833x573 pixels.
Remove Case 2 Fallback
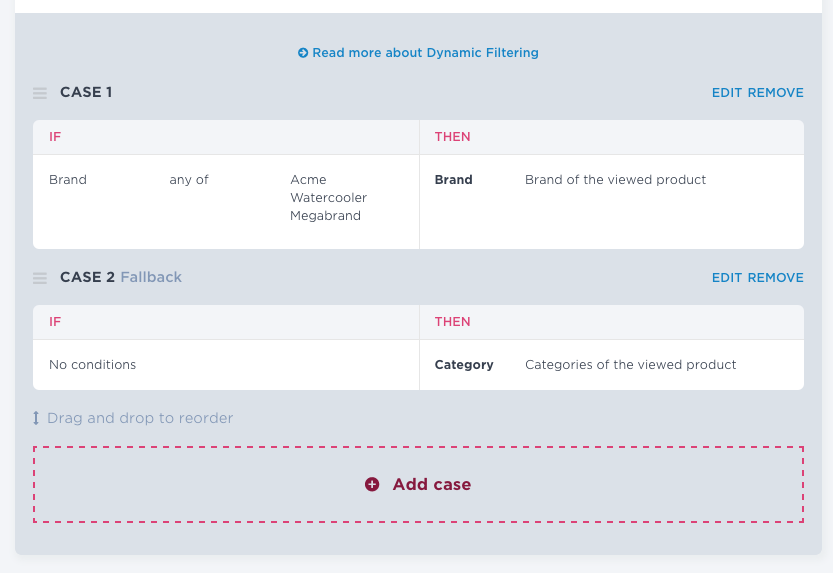click(776, 278)
